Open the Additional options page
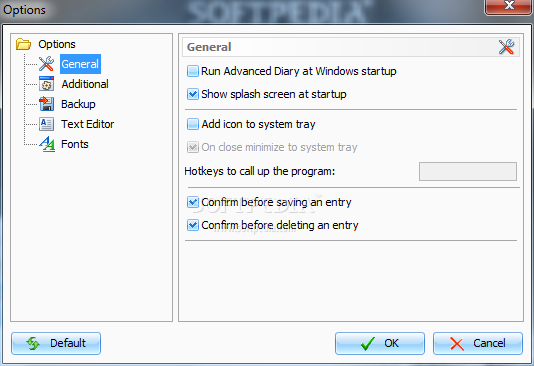This screenshot has width=534, height=366. pyautogui.click(x=85, y=84)
